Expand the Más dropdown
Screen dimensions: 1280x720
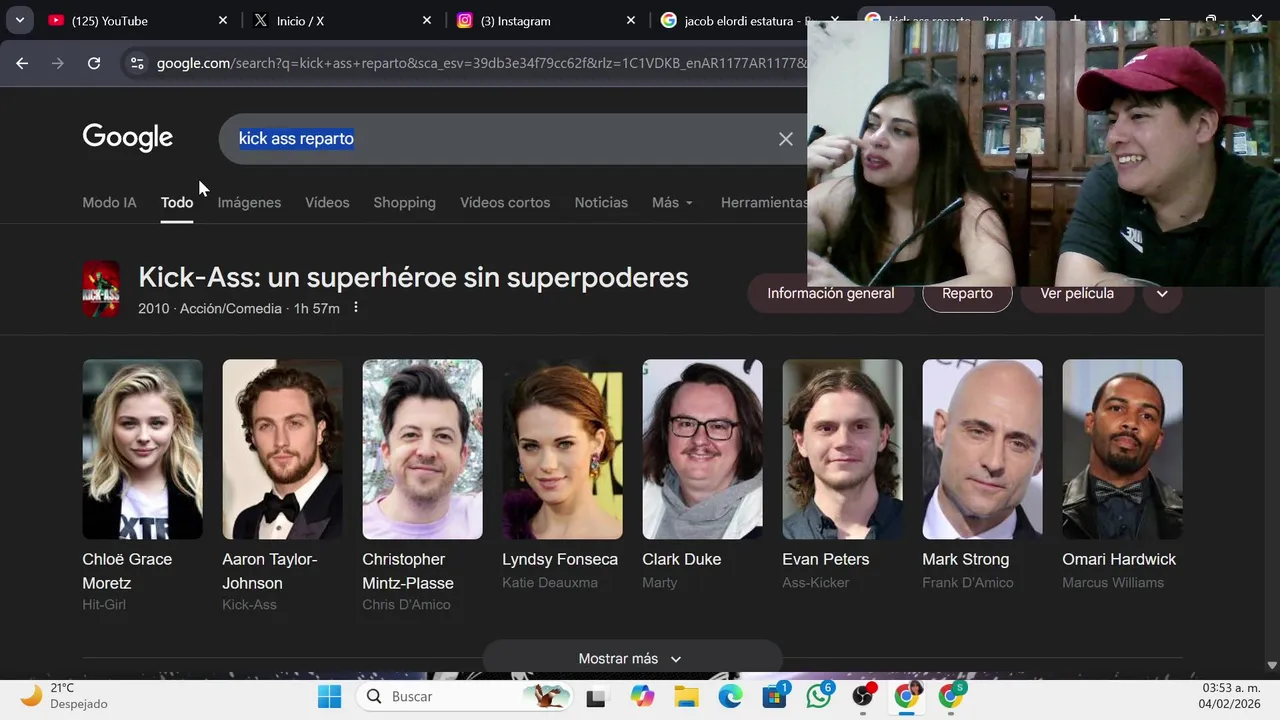coord(672,202)
